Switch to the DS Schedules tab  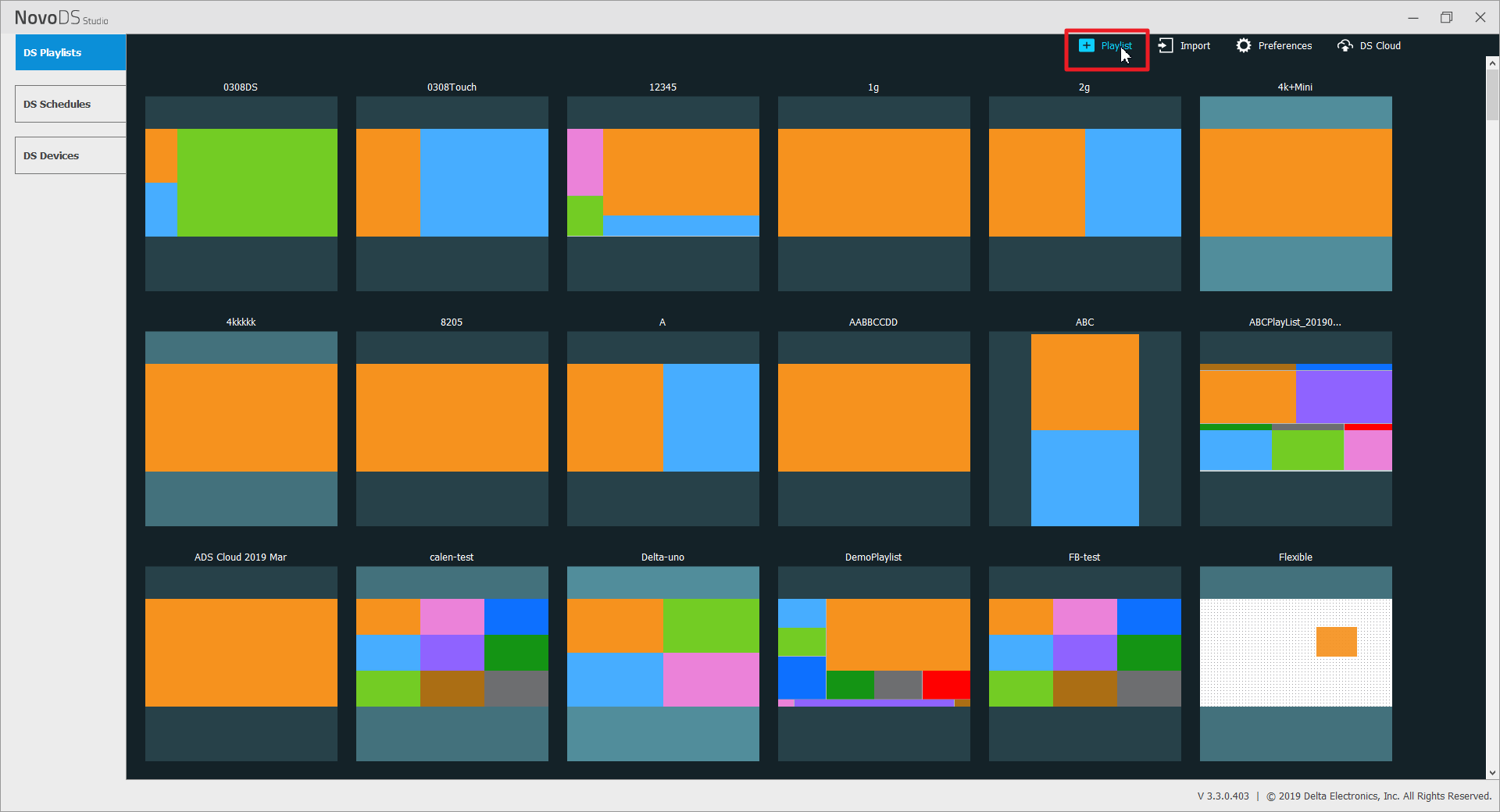70,104
